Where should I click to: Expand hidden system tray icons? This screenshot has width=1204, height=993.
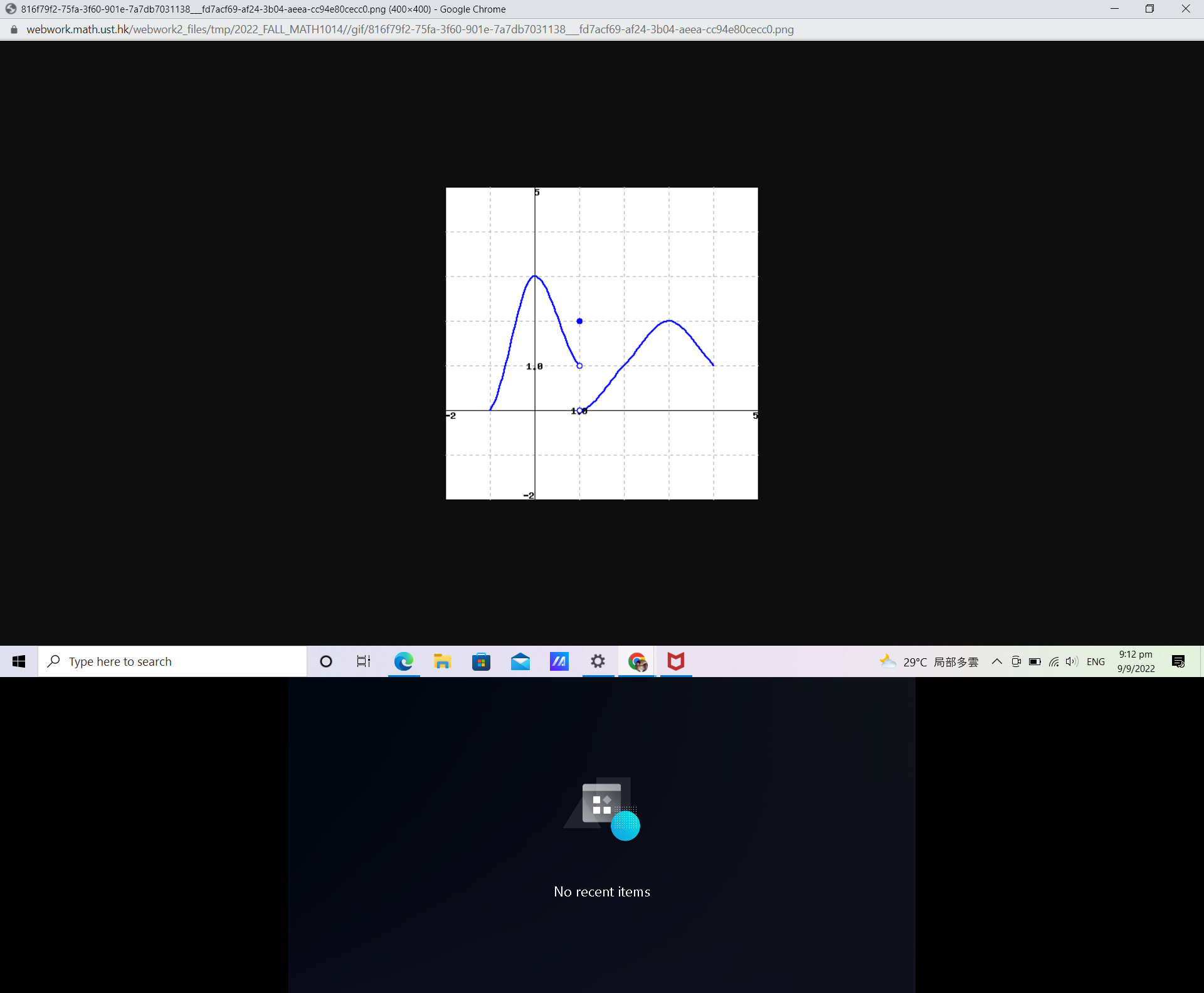click(x=997, y=661)
